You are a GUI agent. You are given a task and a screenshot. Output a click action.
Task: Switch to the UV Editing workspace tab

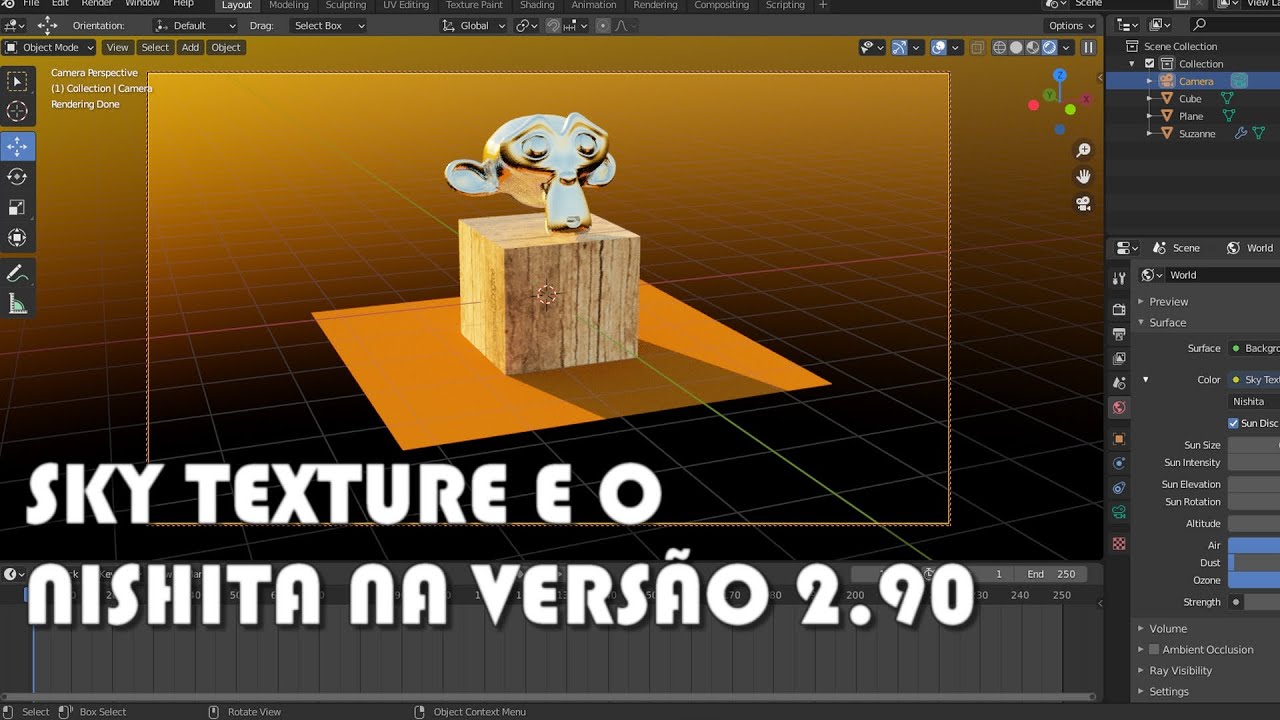click(x=406, y=5)
